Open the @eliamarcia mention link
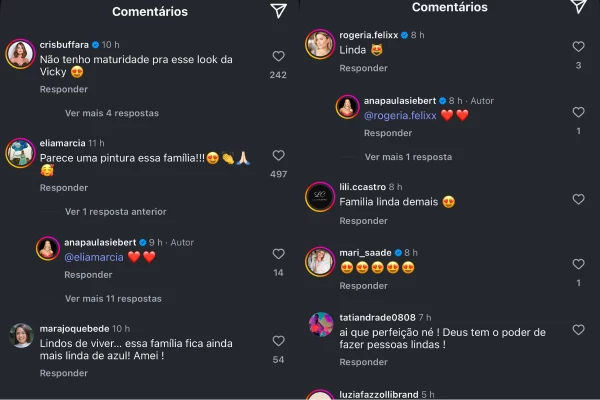Screen dimensions: 600x400 [x=94, y=257]
